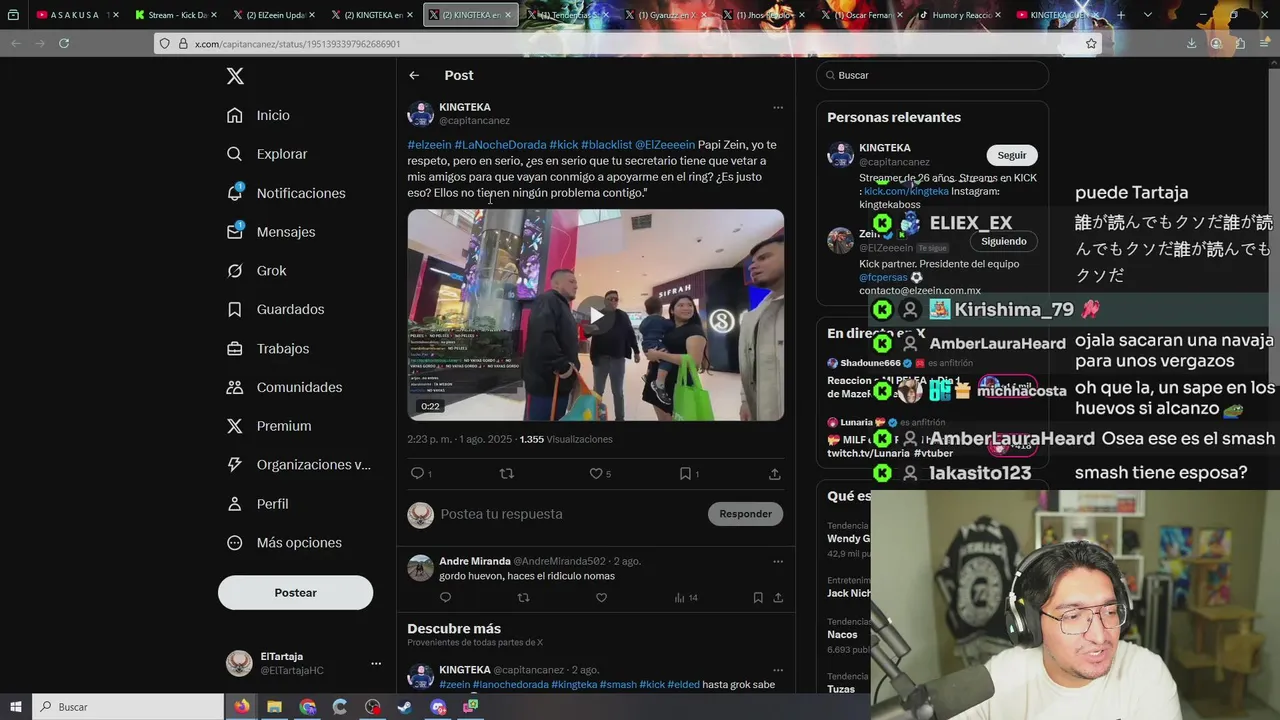Screen dimensions: 1280x720
Task: Click the reply icon on main post
Action: [418, 474]
